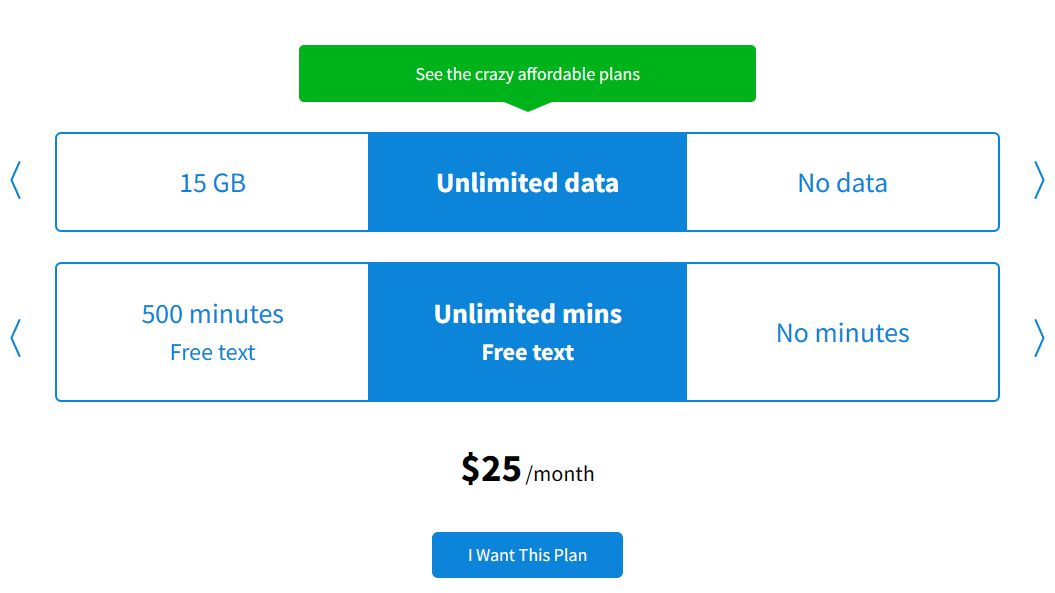Click the green banner's pointer triangle
This screenshot has height=593, width=1055.
pos(527,106)
